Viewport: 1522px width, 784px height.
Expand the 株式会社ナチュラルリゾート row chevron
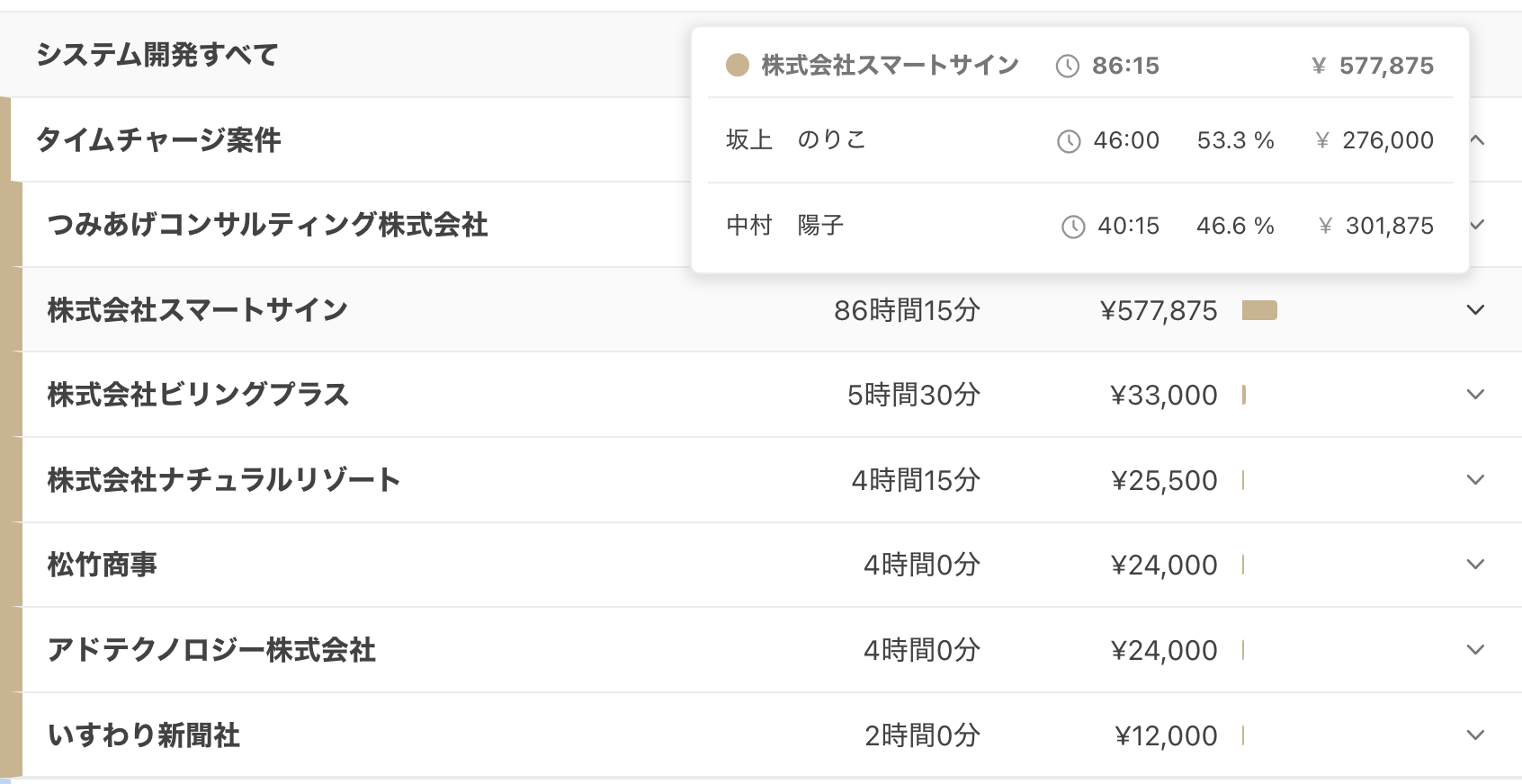click(x=1475, y=480)
